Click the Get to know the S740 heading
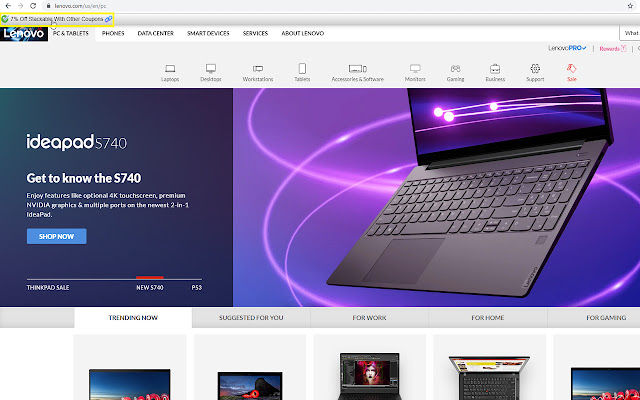Screen dimensions: 640x400 (x=84, y=178)
